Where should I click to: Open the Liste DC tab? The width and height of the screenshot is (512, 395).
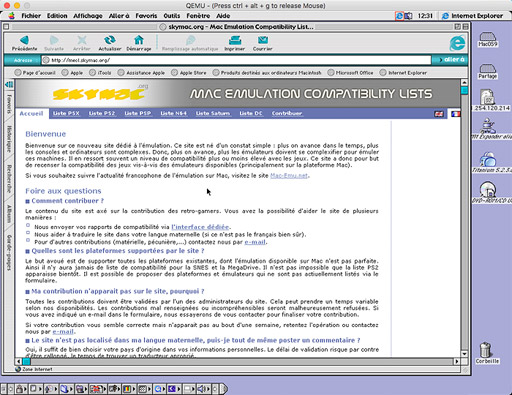251,113
